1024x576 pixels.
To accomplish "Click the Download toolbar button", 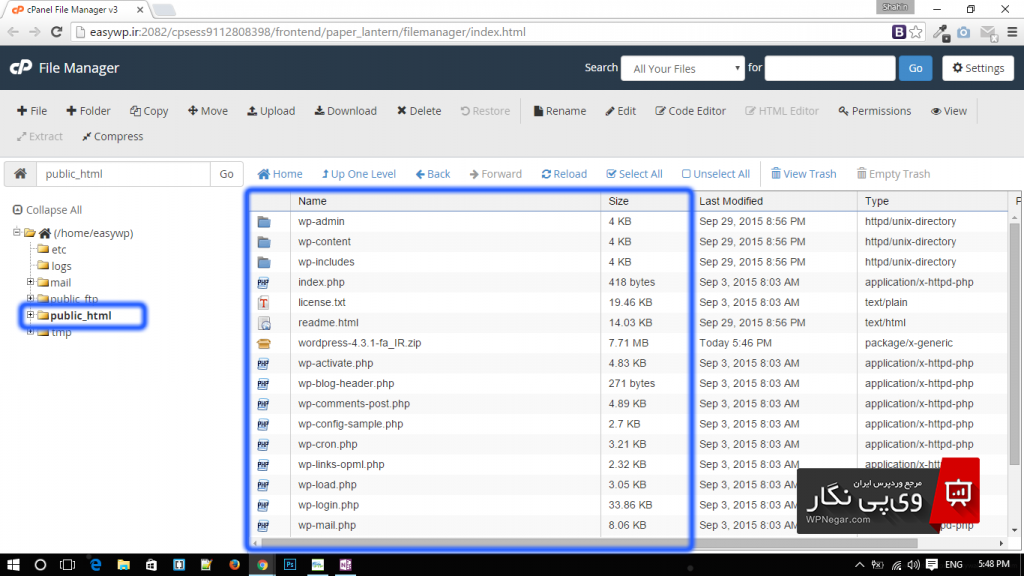I will pyautogui.click(x=345, y=111).
